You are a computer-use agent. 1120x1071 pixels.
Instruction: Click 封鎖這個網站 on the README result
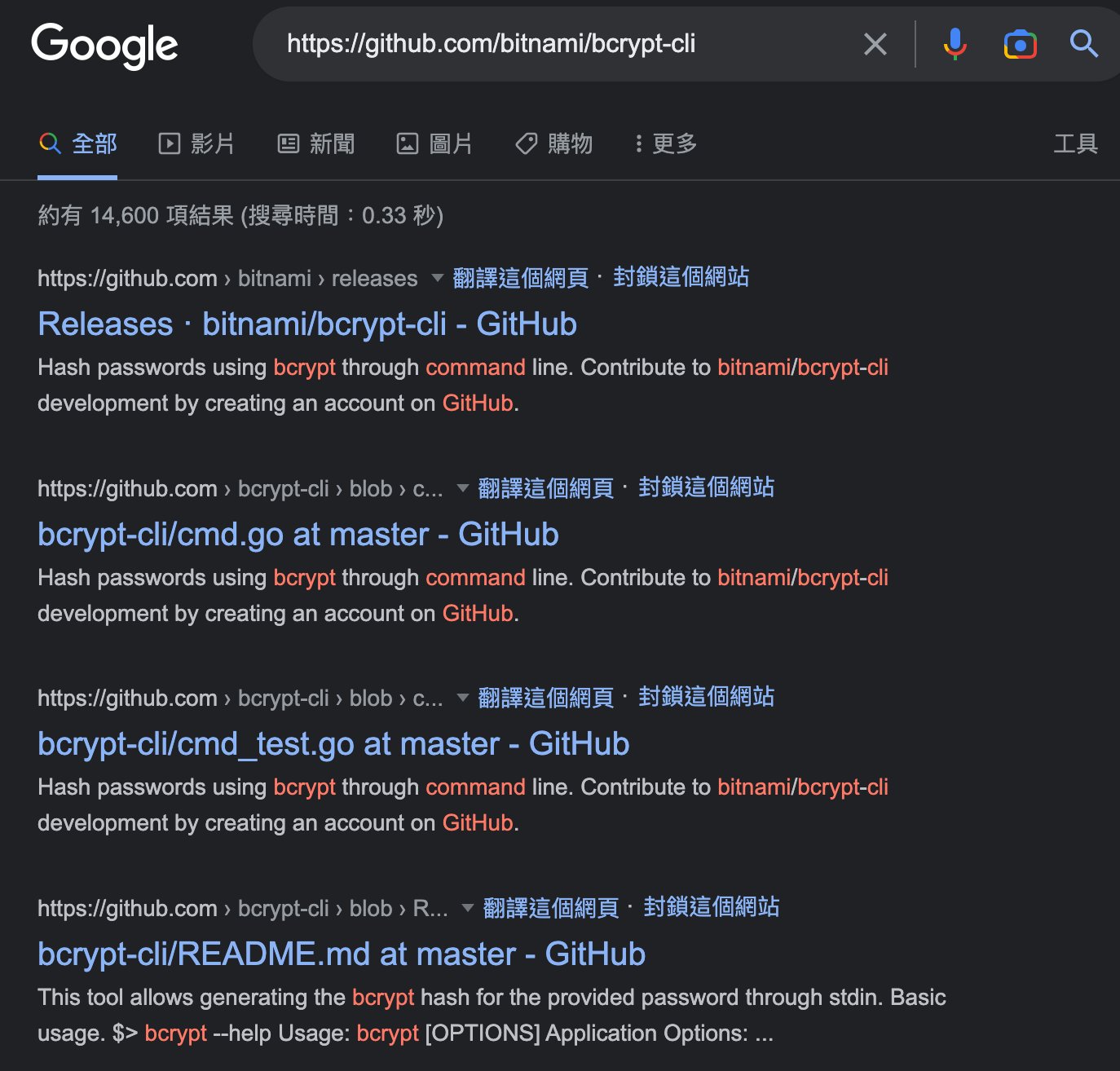(710, 907)
